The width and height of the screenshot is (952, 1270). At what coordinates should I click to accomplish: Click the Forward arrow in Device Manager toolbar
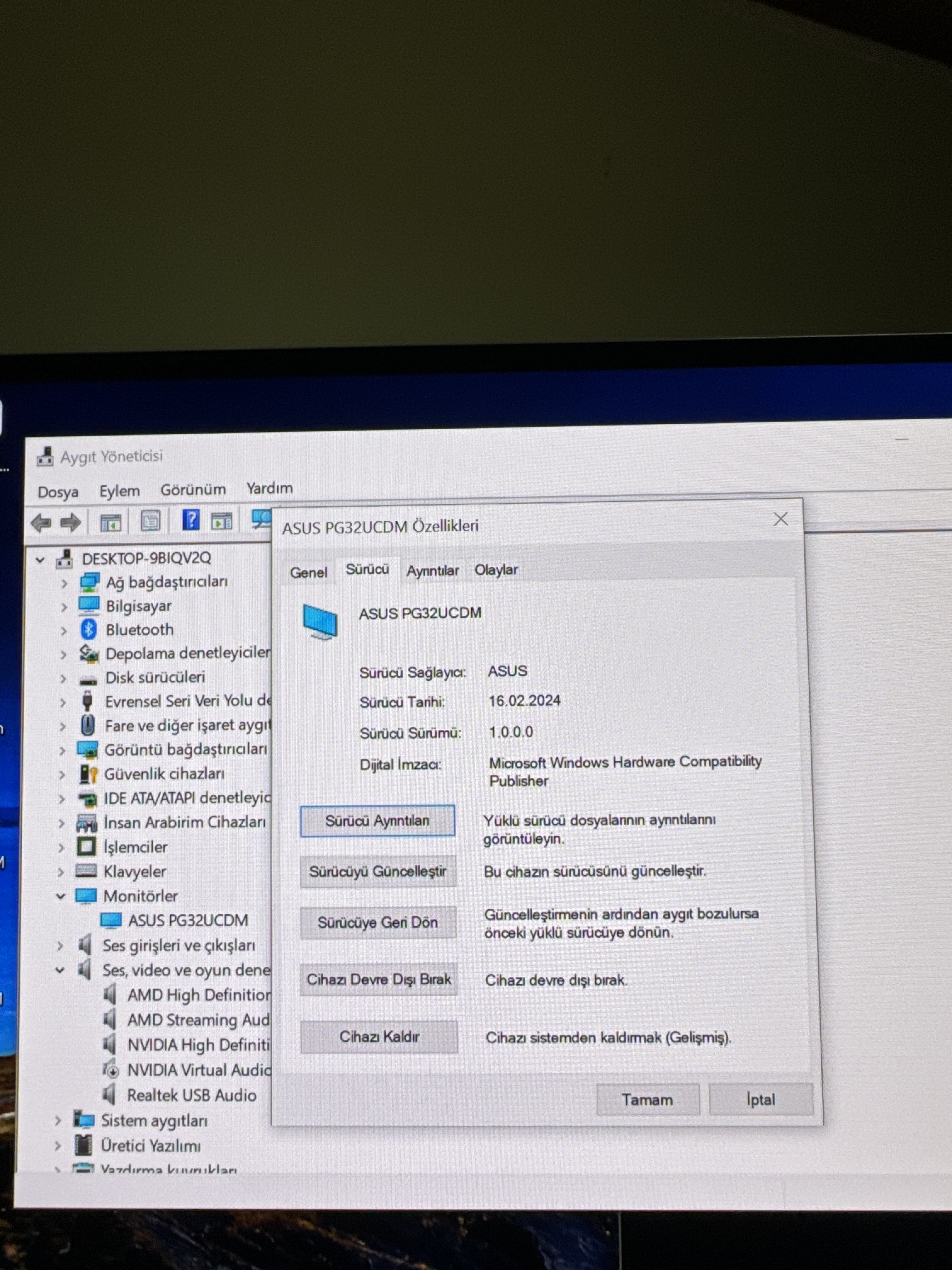coord(71,523)
